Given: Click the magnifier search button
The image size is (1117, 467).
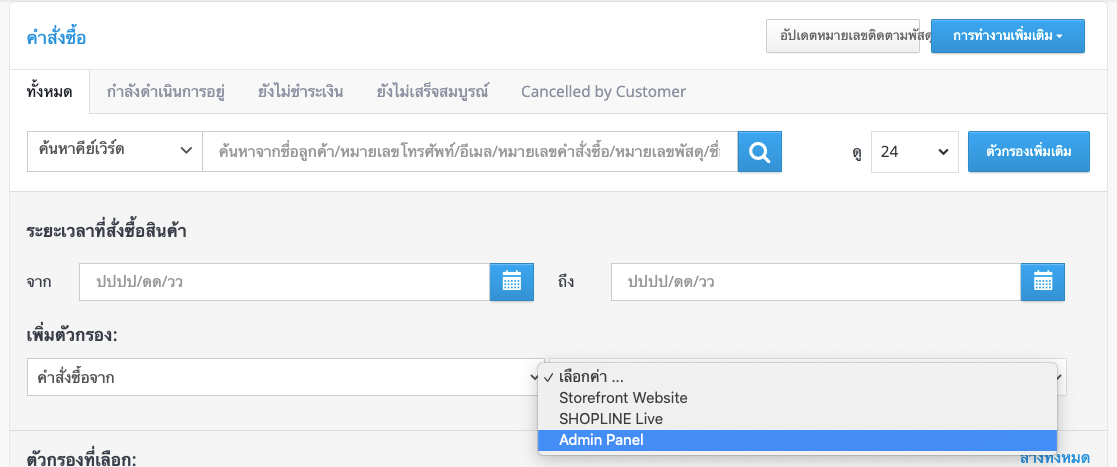Looking at the screenshot, I should coord(759,152).
